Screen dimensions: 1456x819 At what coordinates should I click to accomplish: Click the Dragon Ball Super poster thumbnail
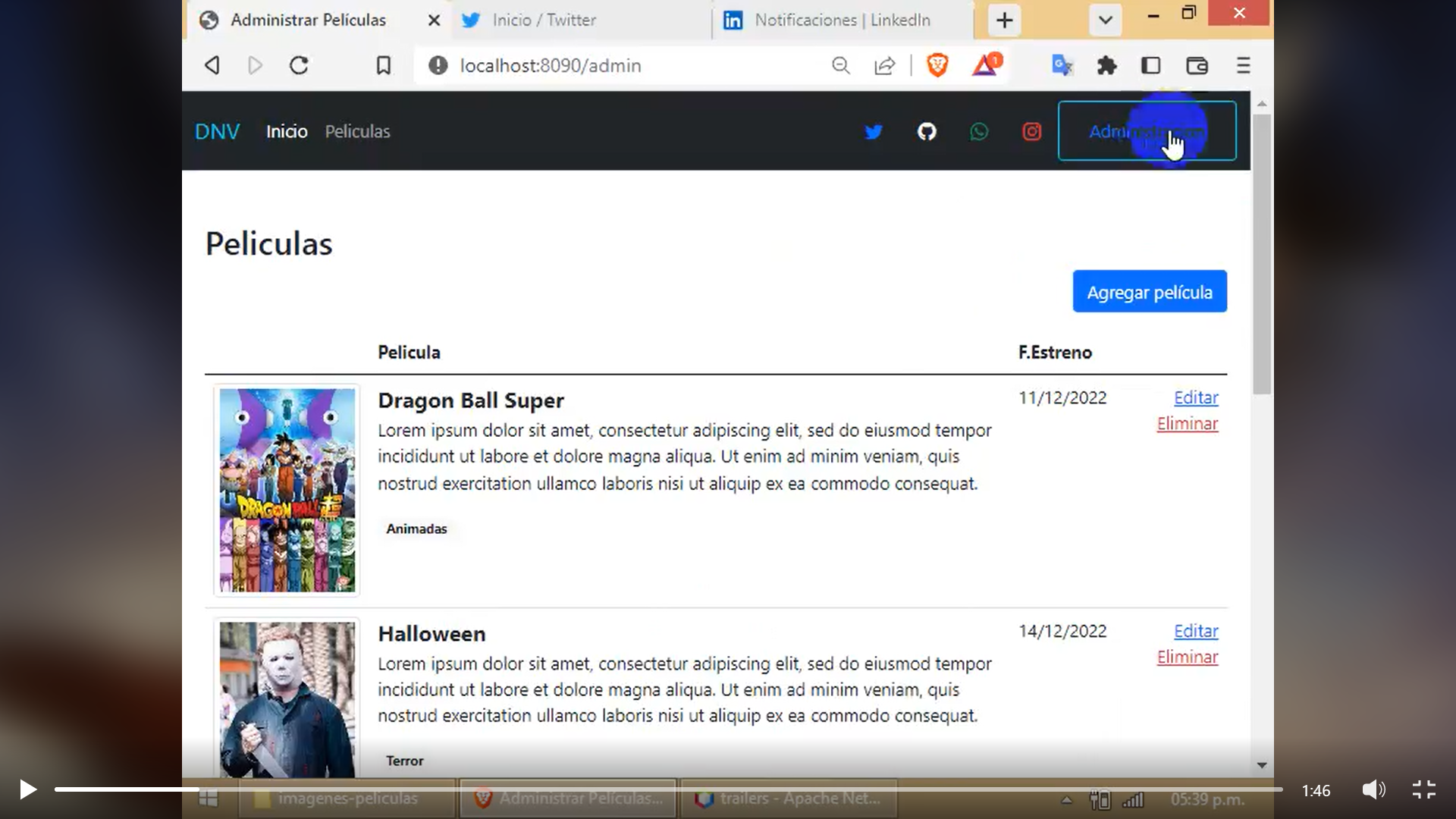287,490
